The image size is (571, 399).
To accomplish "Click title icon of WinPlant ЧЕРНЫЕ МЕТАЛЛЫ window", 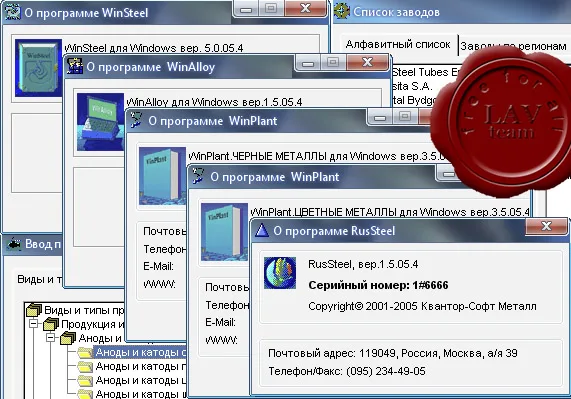I will [136, 120].
